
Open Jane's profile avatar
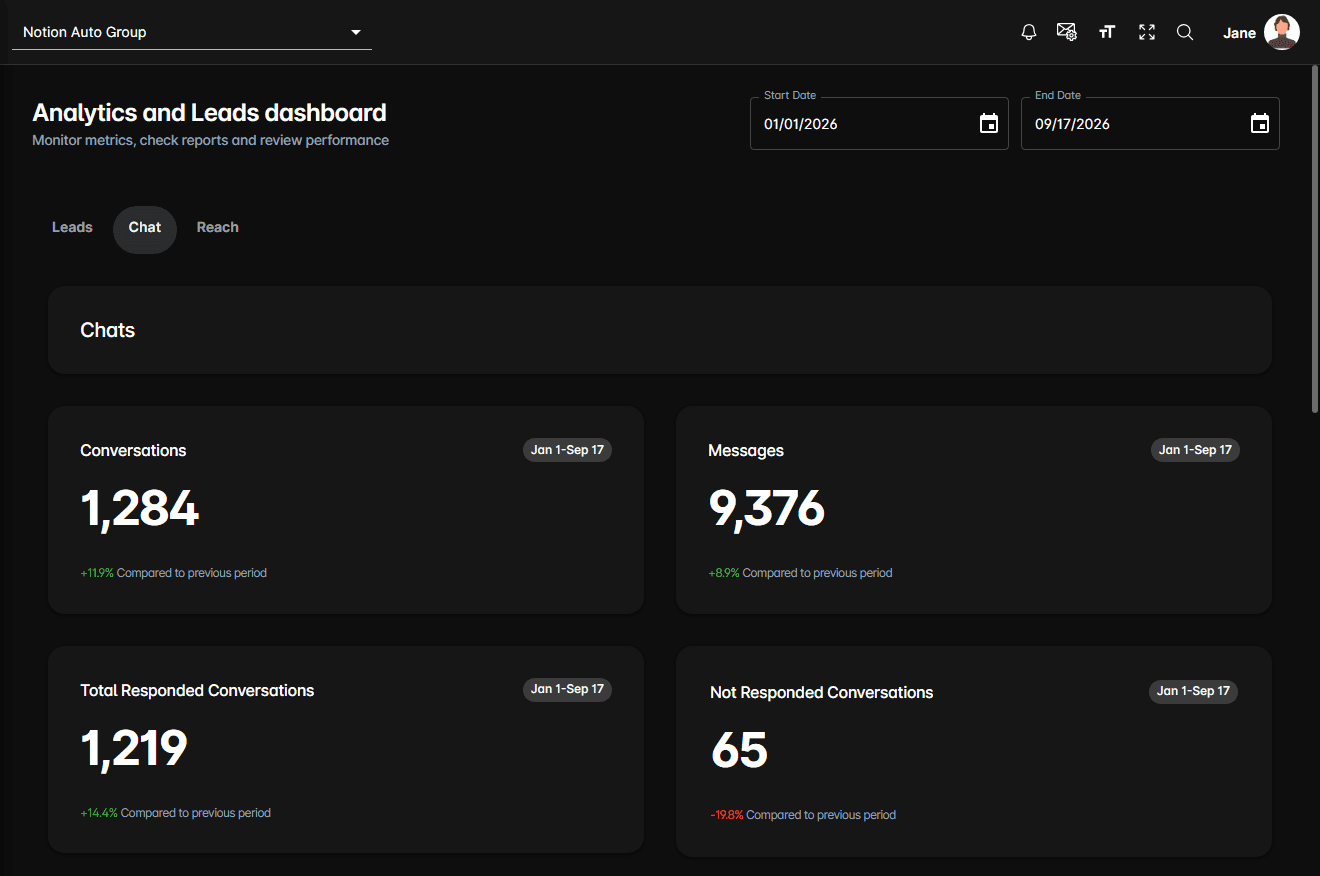1282,32
